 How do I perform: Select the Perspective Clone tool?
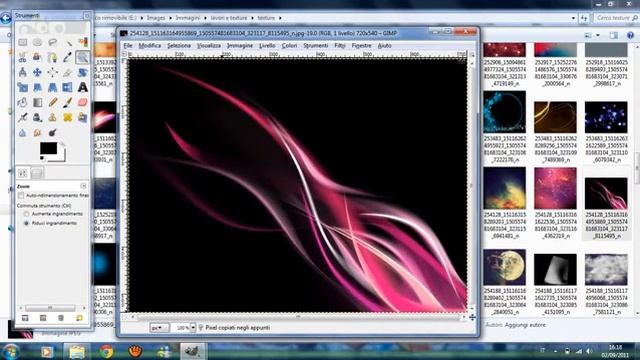point(82,118)
